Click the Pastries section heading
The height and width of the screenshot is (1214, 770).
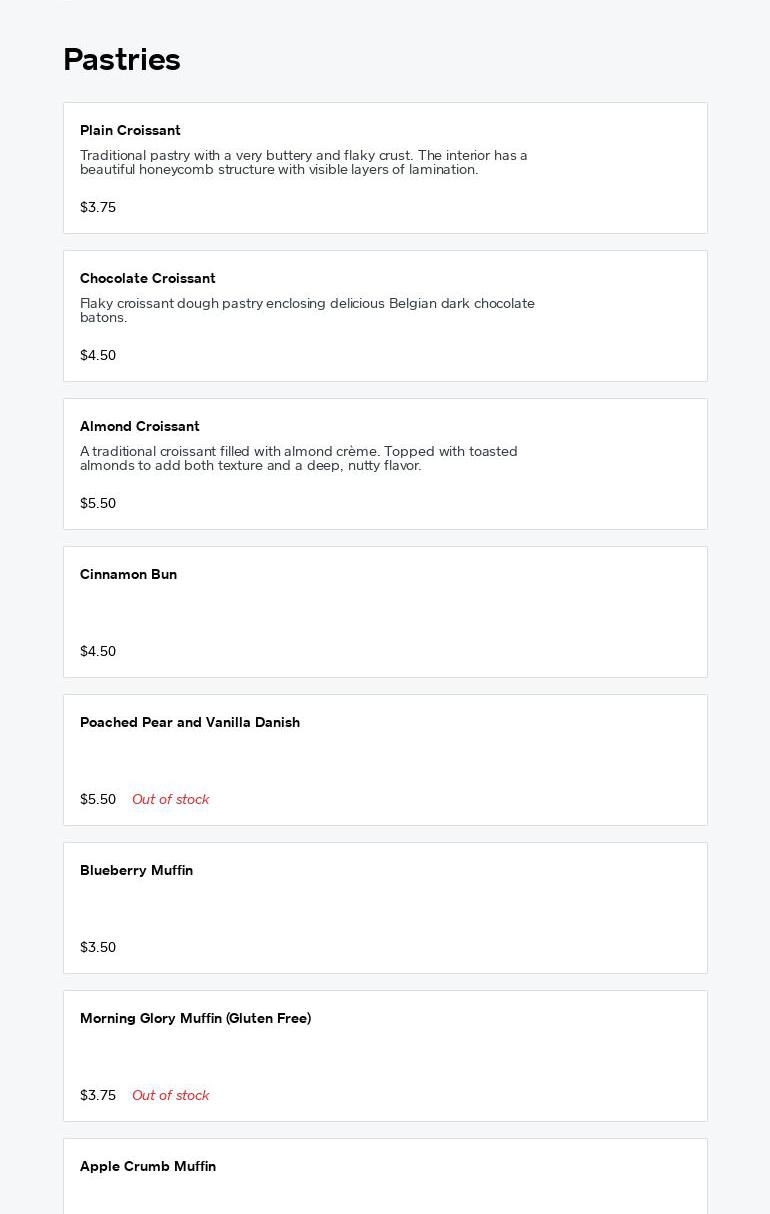coord(122,60)
